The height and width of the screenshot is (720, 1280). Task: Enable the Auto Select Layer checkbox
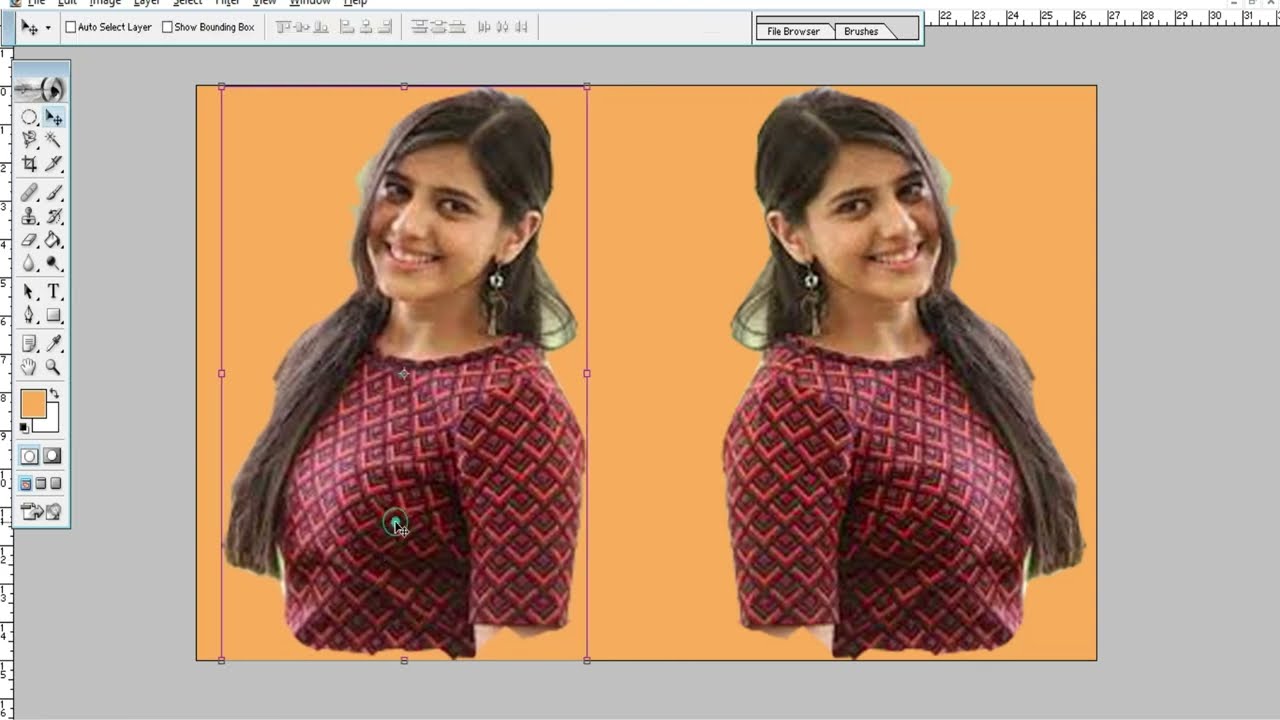point(71,27)
